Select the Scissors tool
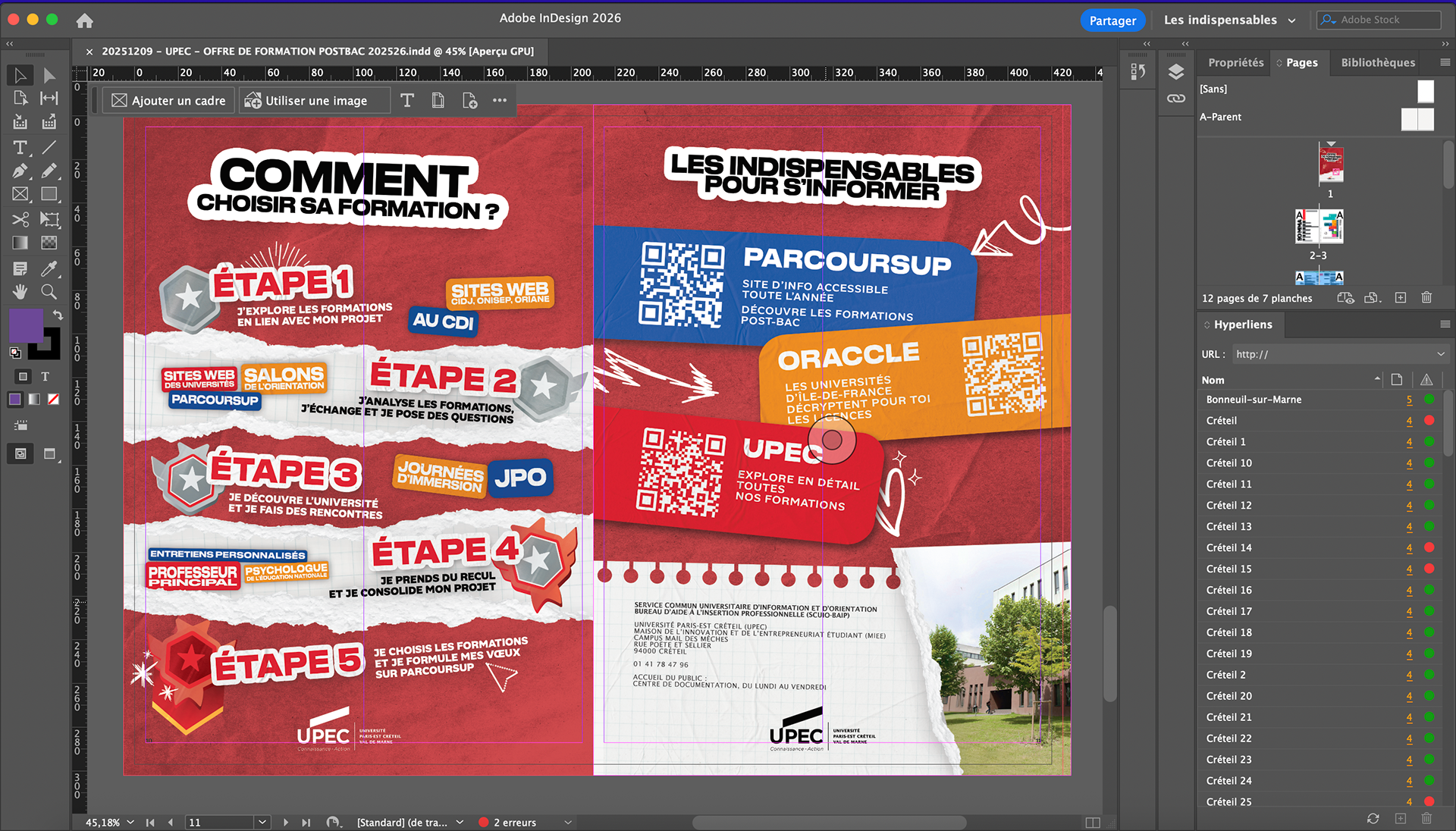Screen dimensions: 1456x831 pyautogui.click(x=20, y=219)
